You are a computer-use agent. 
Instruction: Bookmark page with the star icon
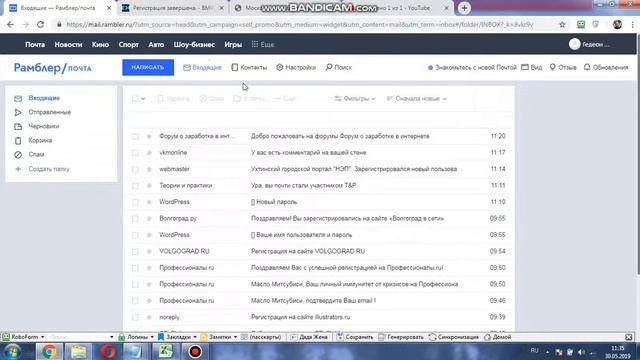coord(562,24)
